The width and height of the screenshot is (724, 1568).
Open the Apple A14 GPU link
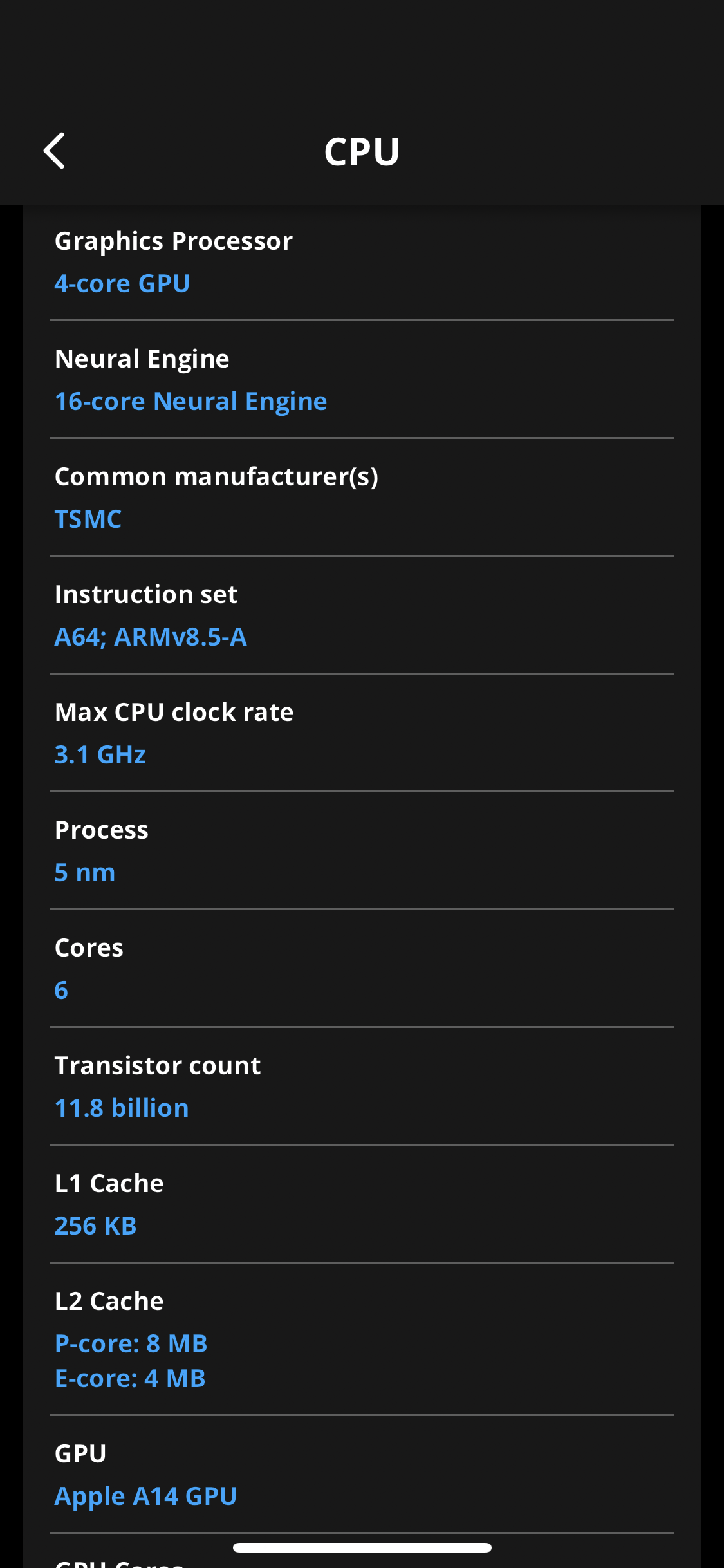tap(145, 1497)
